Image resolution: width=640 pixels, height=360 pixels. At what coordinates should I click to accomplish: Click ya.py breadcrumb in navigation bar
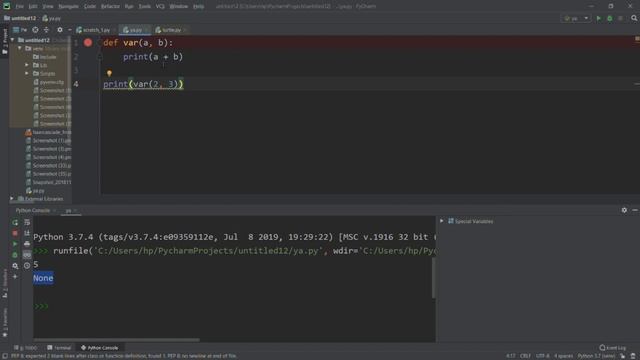coord(51,18)
